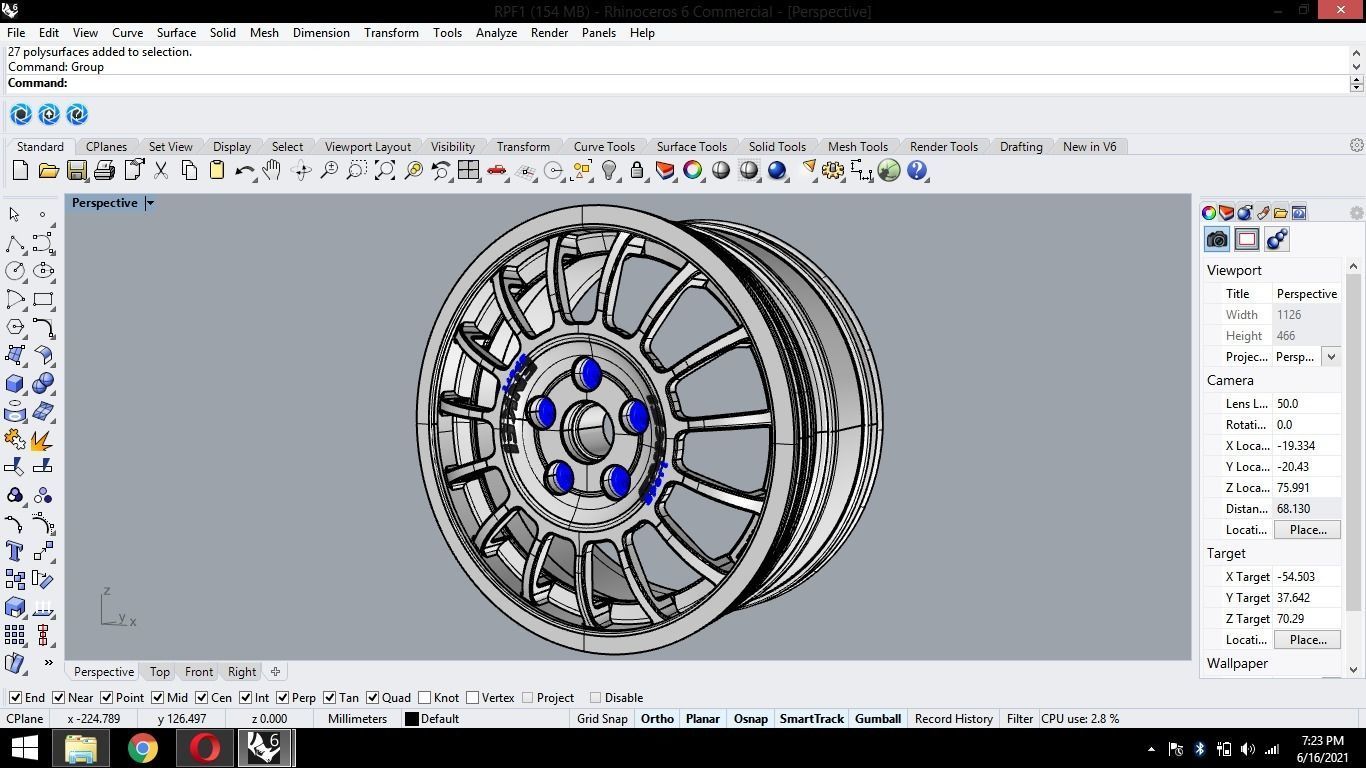
Task: Click the camera viewport properties icon
Action: [x=1217, y=239]
